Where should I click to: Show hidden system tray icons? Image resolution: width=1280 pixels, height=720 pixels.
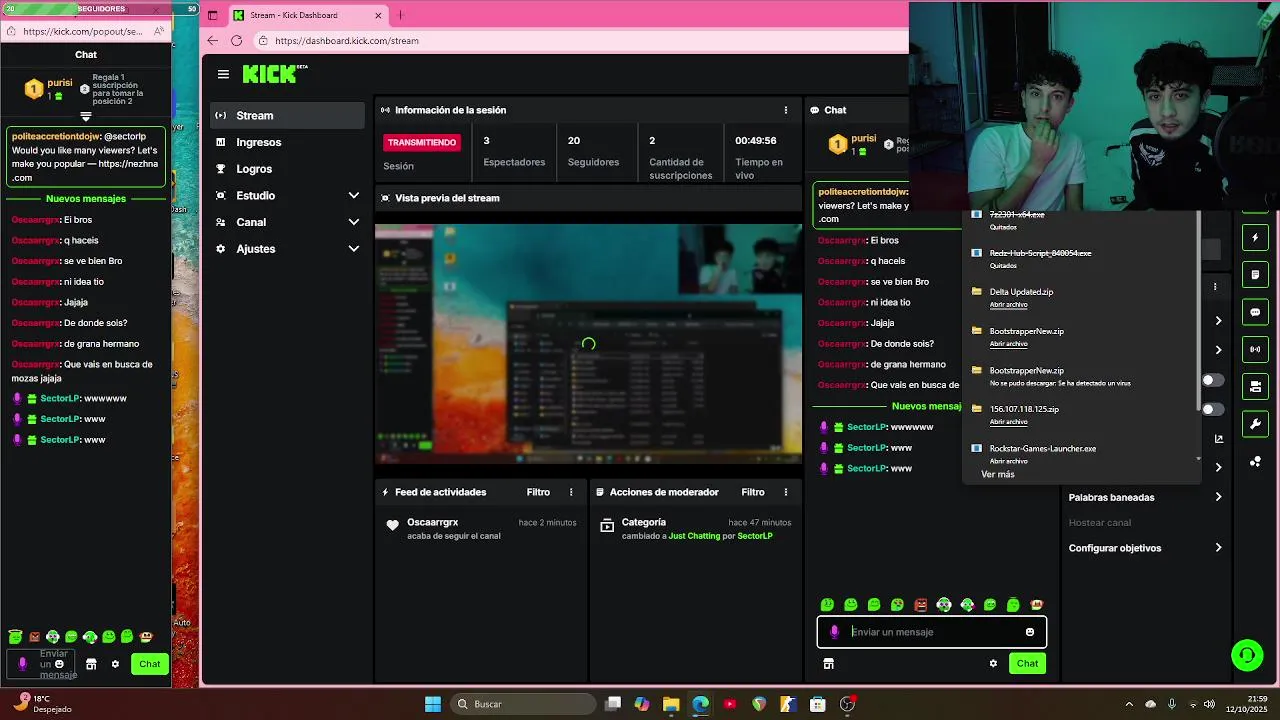click(x=1129, y=704)
